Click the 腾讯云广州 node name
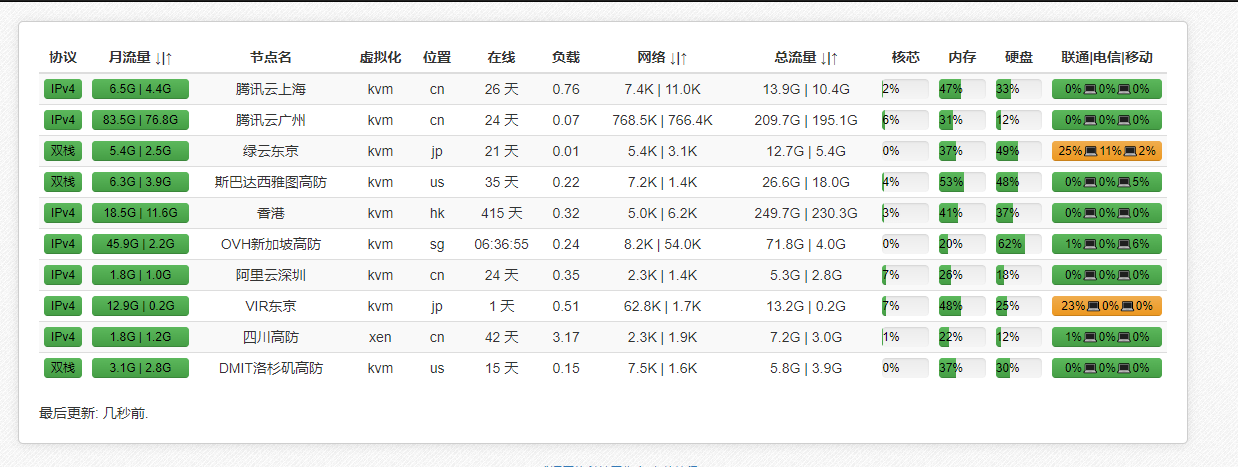Viewport: 1238px width, 467px height. (271, 120)
